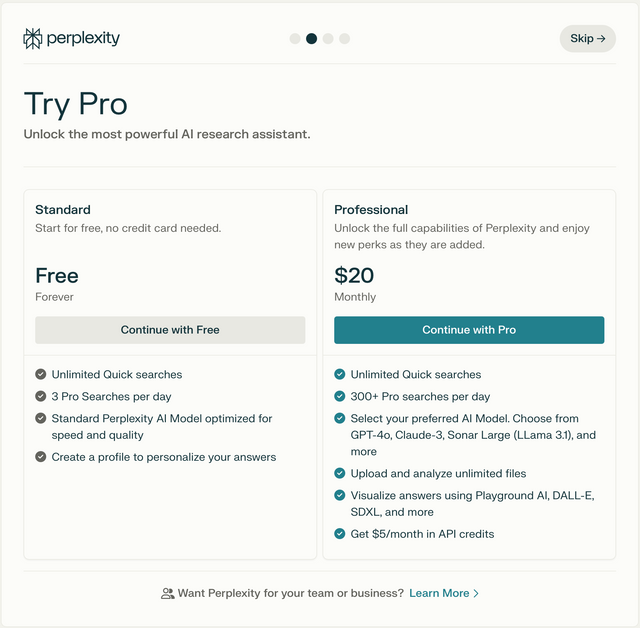Click checkmark icon next to 3 Pro Searches
640x628 pixels.
click(41, 396)
